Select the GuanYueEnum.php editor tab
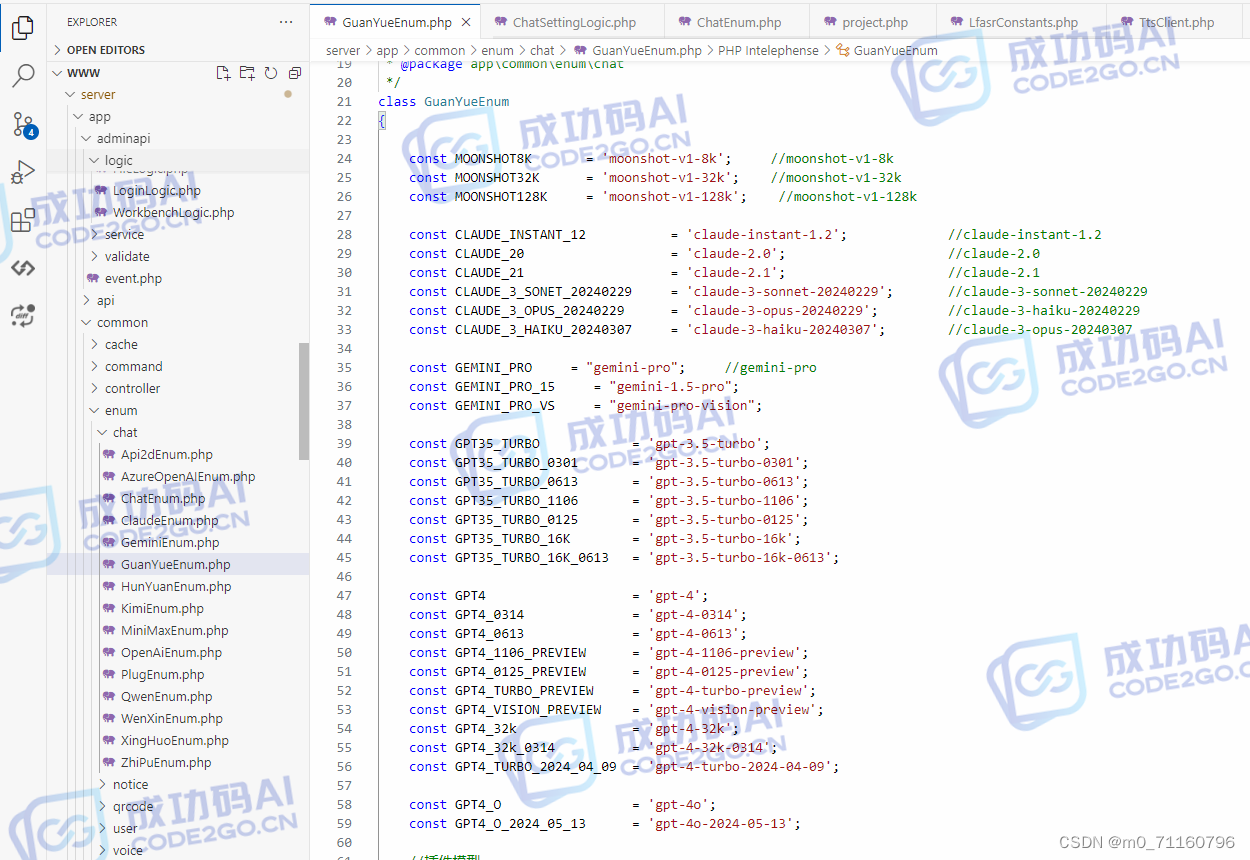Image resolution: width=1250 pixels, height=860 pixels. (x=396, y=22)
